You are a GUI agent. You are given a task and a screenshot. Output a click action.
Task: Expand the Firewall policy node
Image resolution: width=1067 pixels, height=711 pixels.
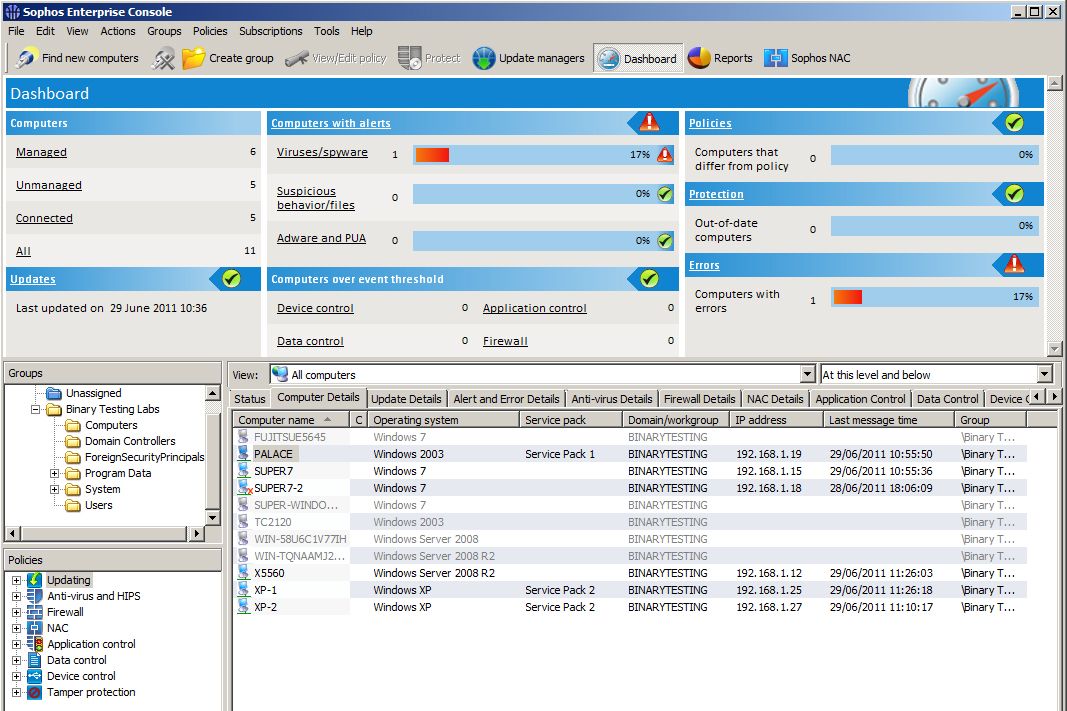pos(16,612)
